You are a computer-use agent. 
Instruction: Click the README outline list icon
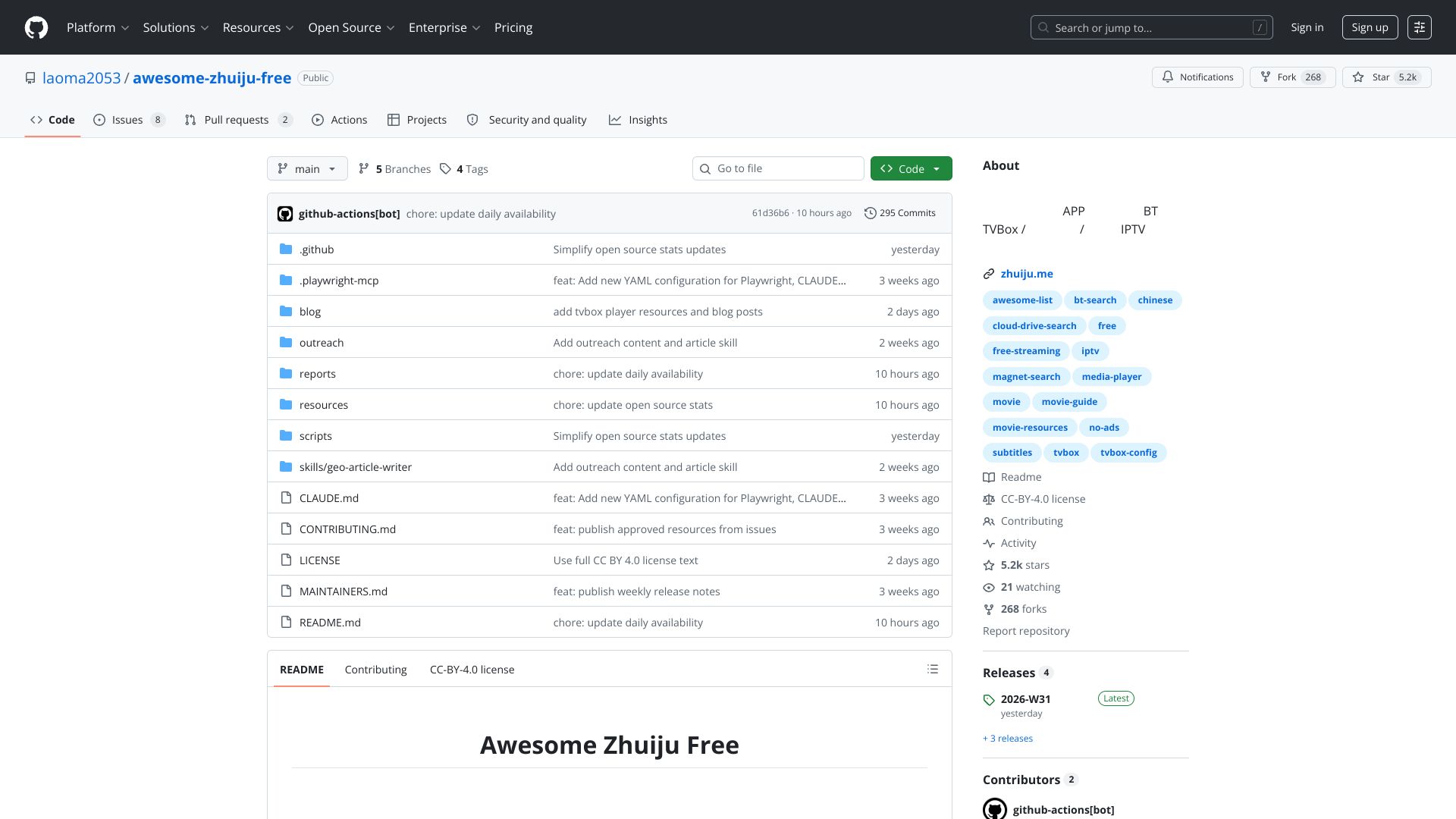pos(933,669)
